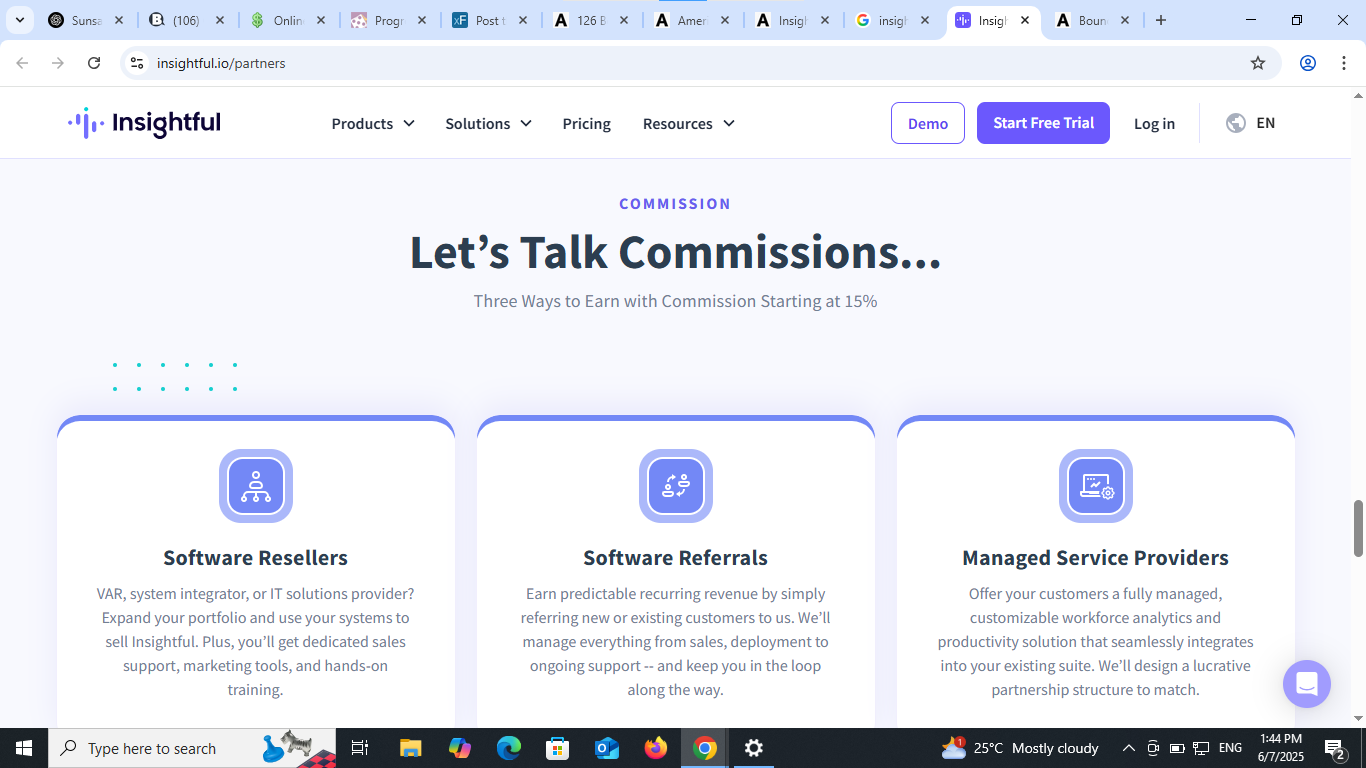Screen dimensions: 1366x768
Task: Open the Chrome profile icon
Action: click(x=1308, y=63)
